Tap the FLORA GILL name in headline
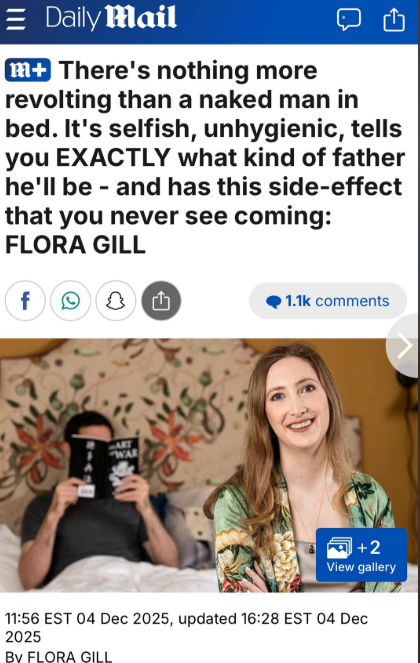This screenshot has width=420, height=663. 75,245
